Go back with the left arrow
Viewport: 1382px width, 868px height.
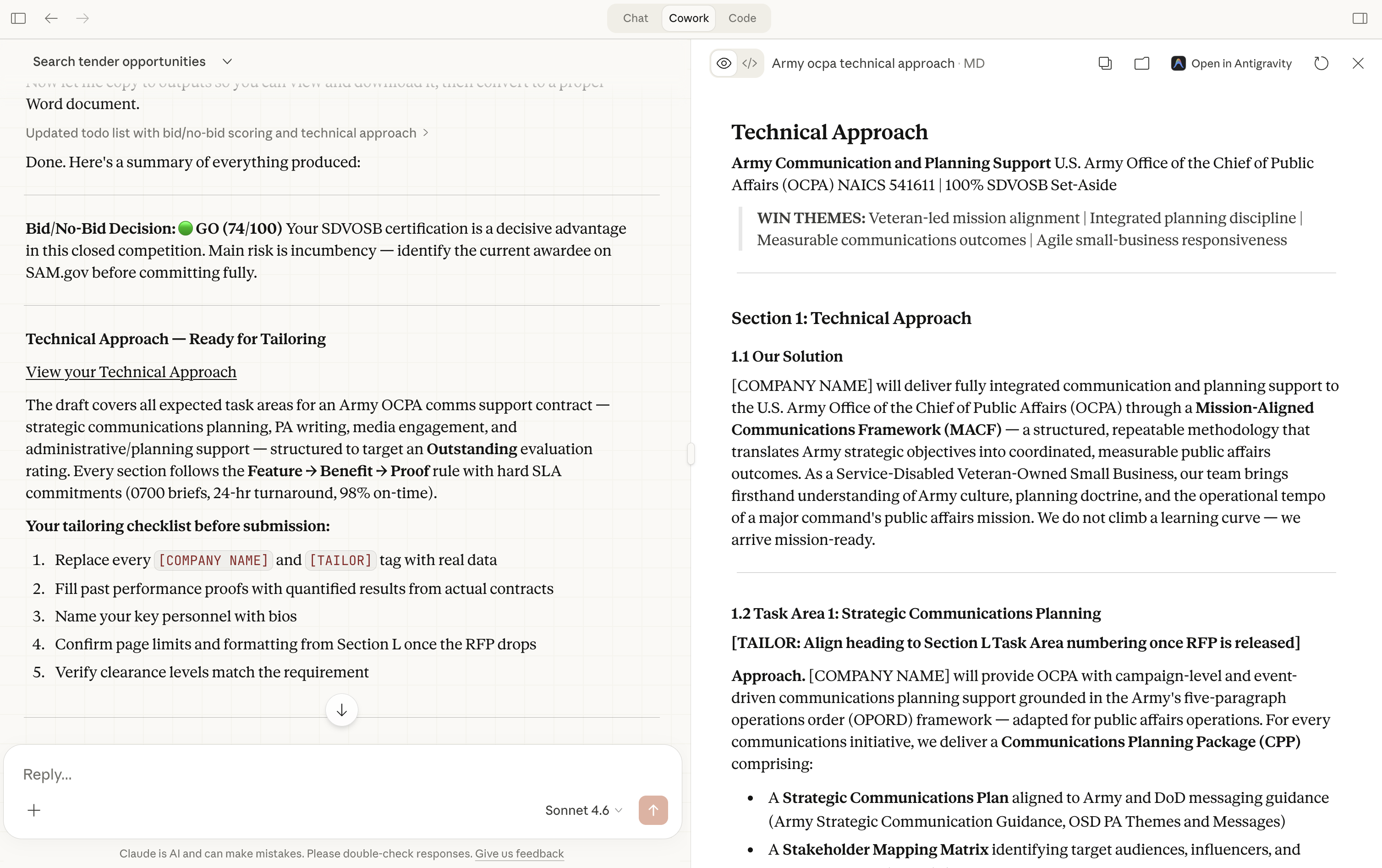pyautogui.click(x=51, y=18)
